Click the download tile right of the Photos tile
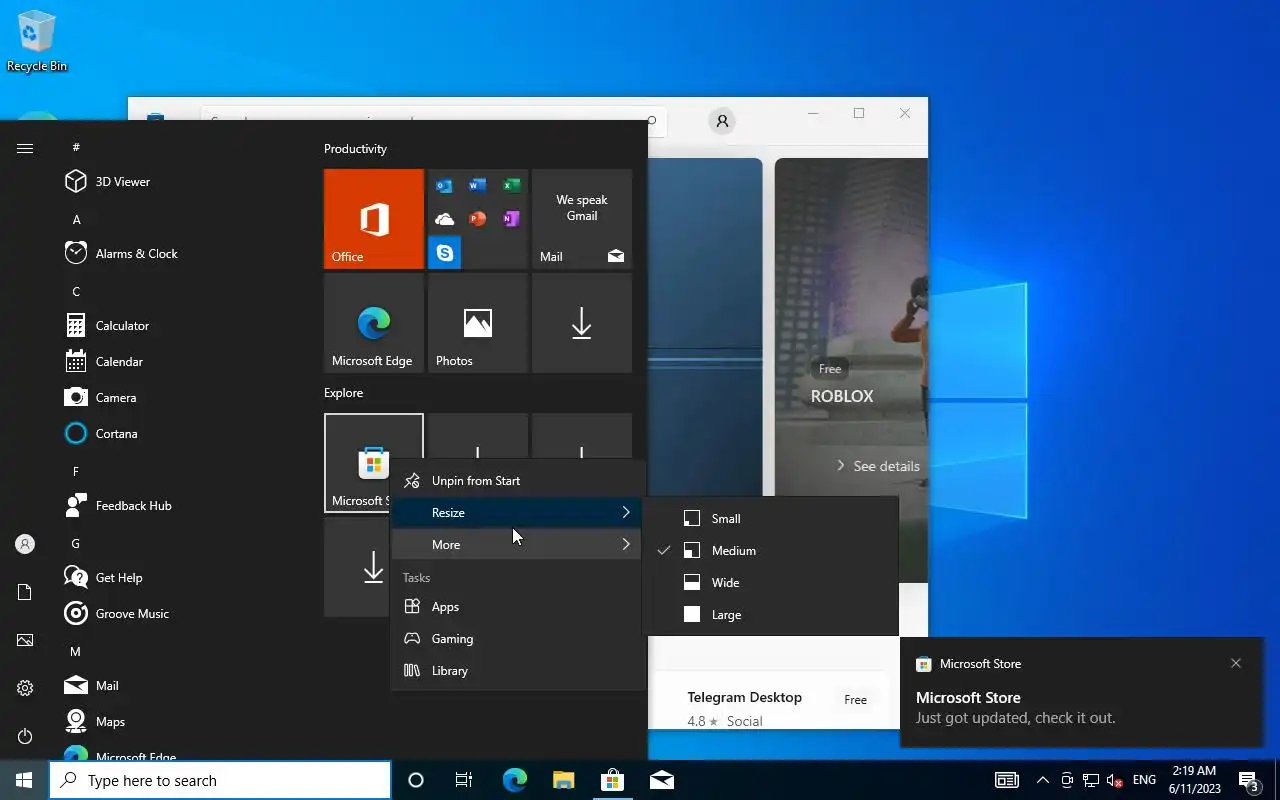This screenshot has height=800, width=1280. tap(582, 323)
